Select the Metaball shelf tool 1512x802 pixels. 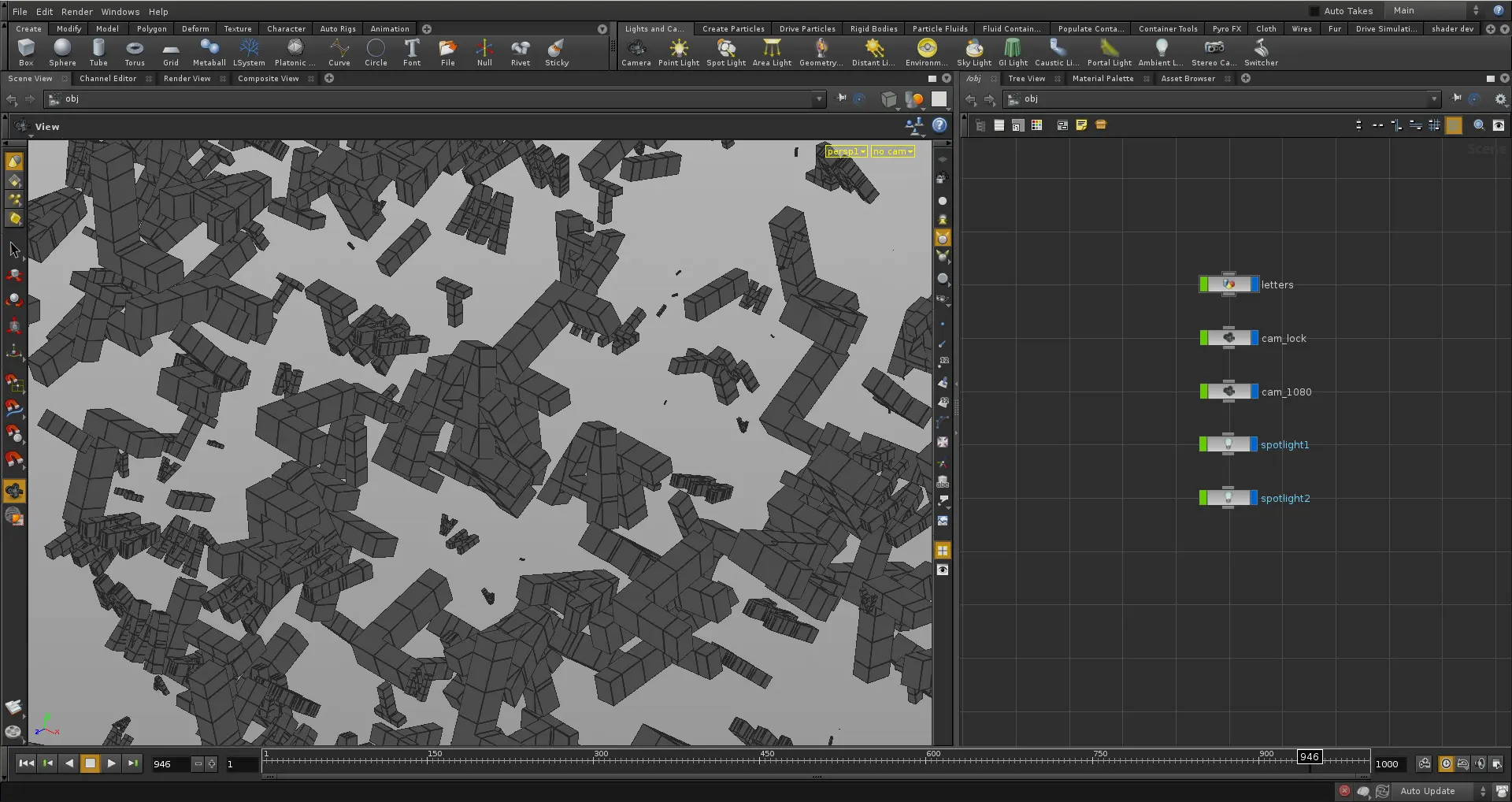pos(209,53)
